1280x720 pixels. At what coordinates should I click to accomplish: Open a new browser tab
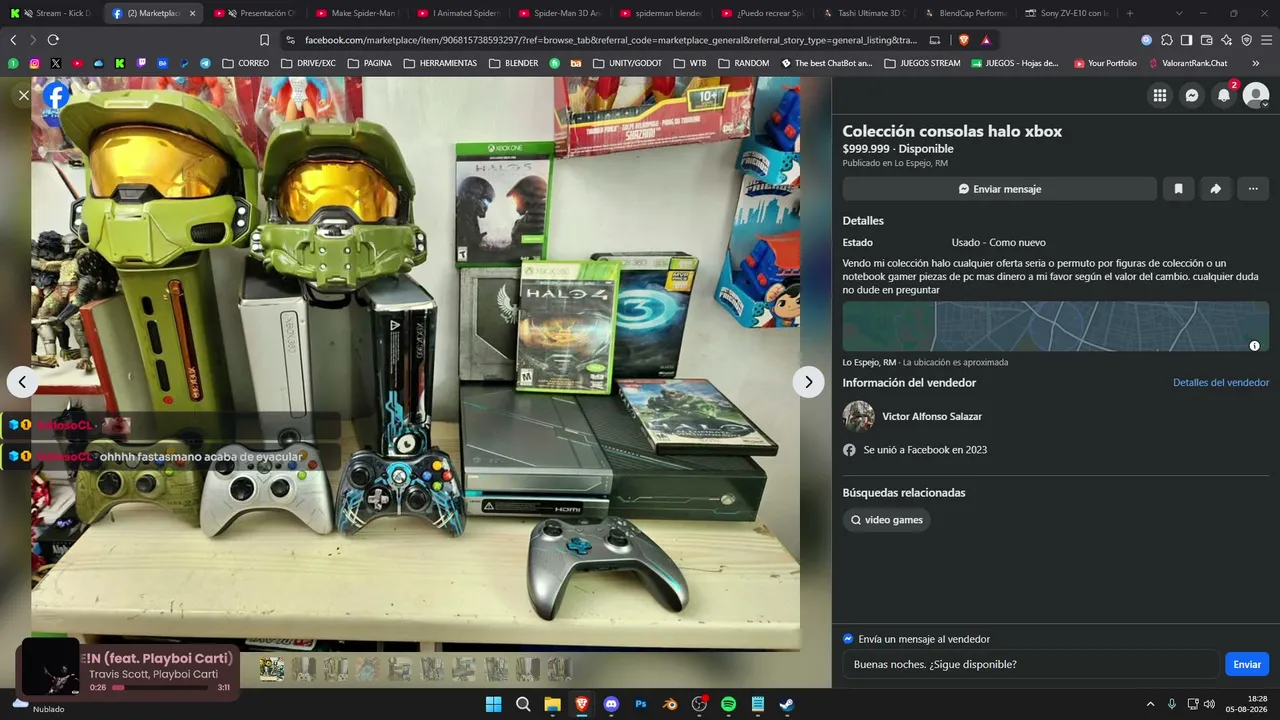1130,13
